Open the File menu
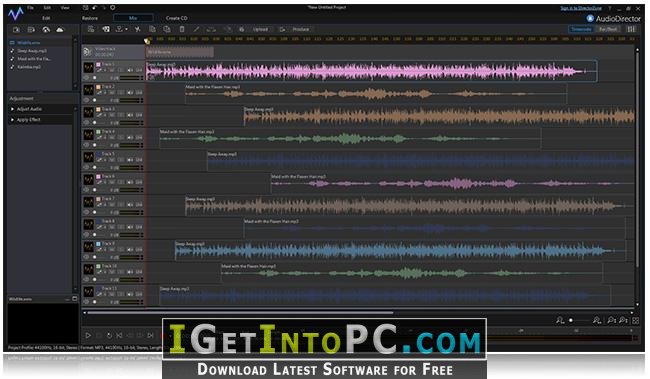650x379 pixels. pyautogui.click(x=30, y=8)
